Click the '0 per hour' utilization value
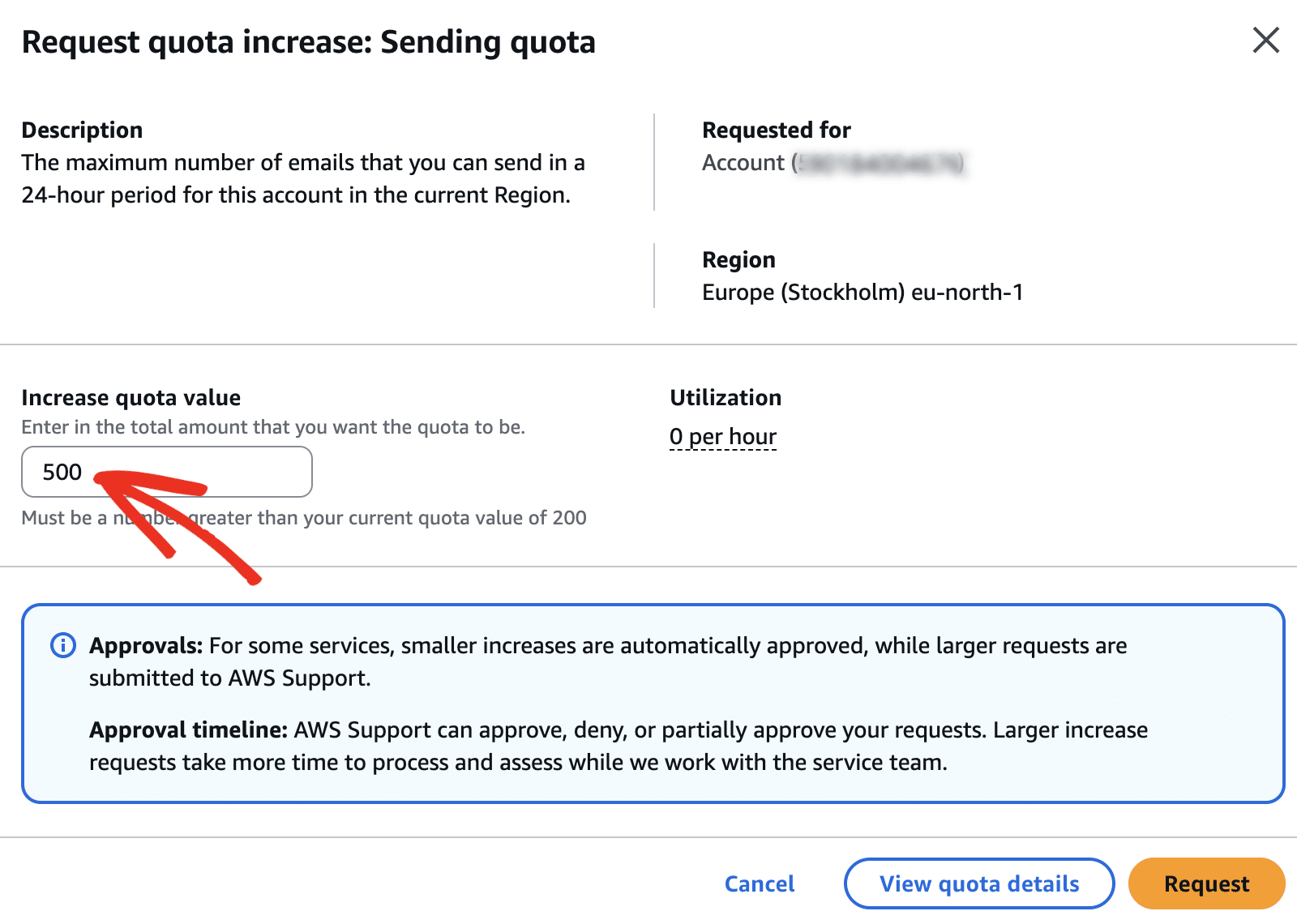This screenshot has width=1297, height=924. (x=723, y=437)
